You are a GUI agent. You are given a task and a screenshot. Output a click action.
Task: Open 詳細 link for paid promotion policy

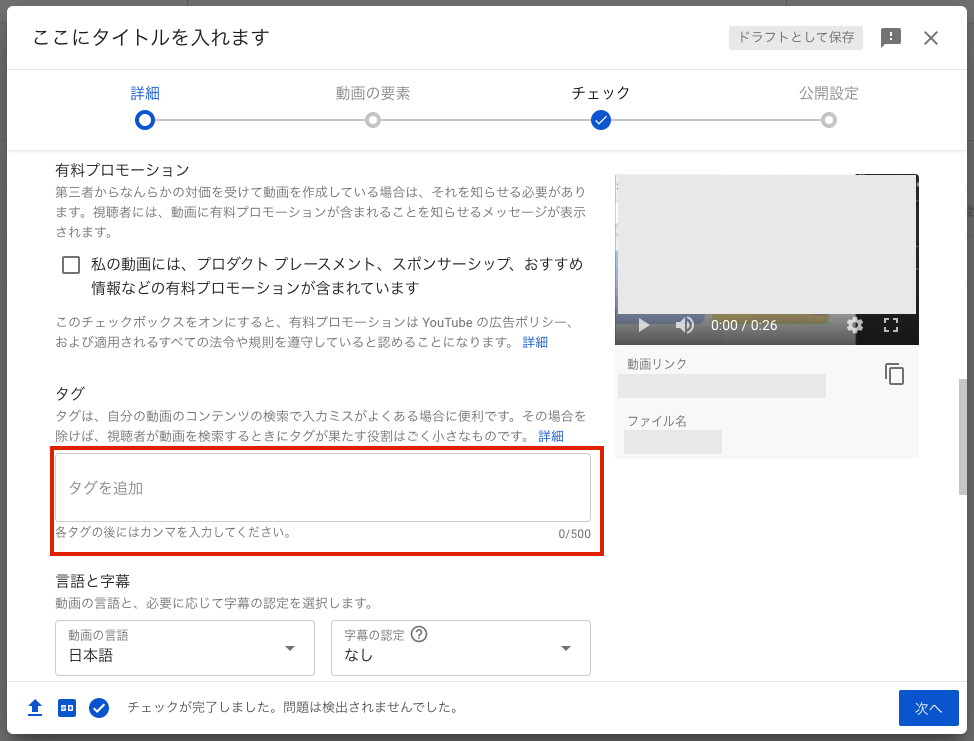[x=535, y=342]
